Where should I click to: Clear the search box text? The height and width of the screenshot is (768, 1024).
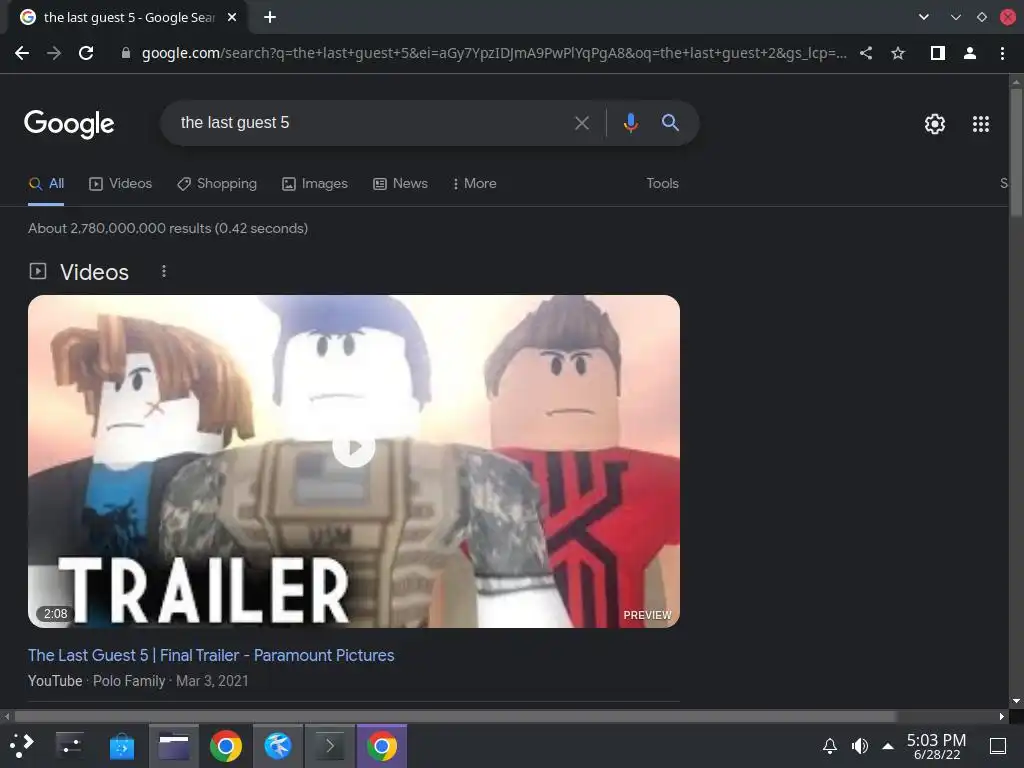coord(581,123)
